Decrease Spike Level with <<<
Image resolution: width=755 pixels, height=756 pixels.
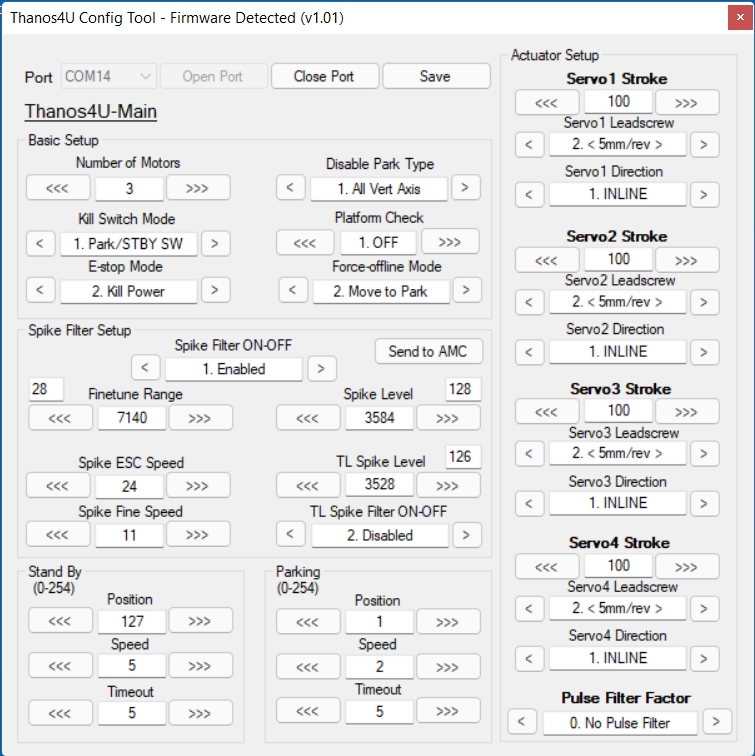(308, 418)
